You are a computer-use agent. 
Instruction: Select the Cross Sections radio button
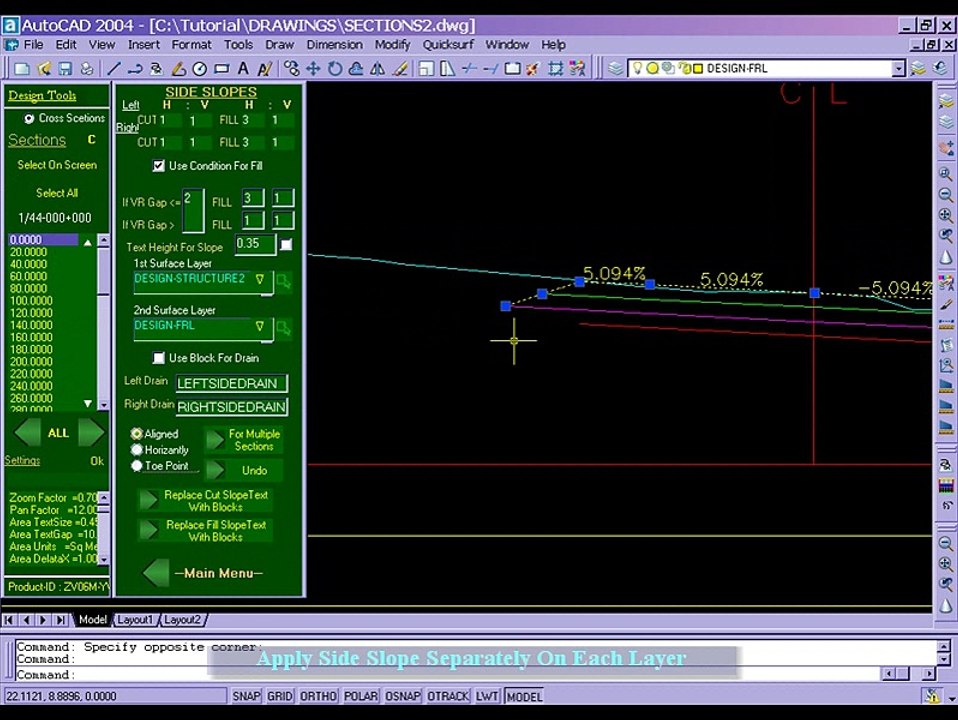[x=29, y=119]
